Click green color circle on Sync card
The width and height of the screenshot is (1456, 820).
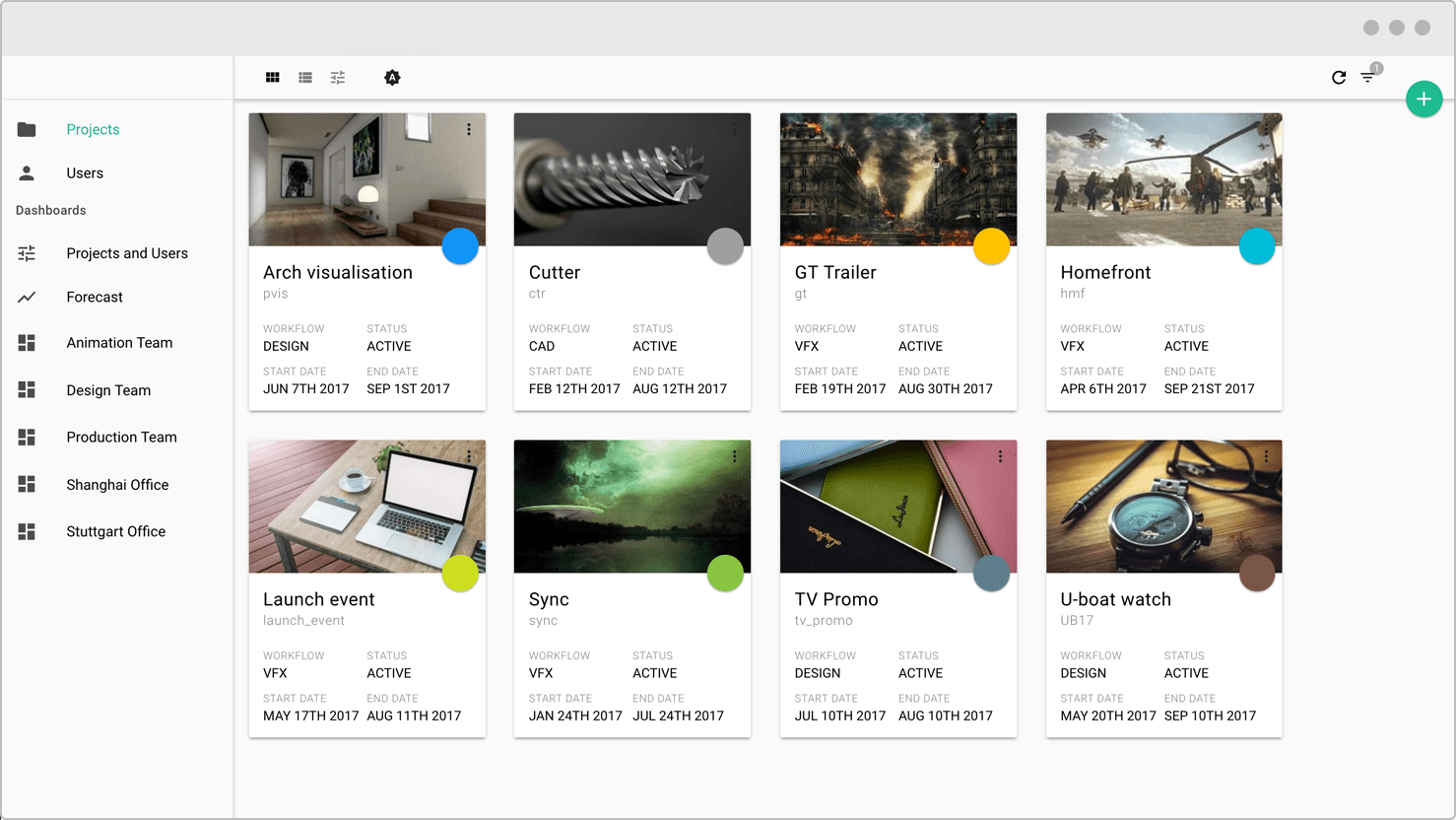coord(725,574)
